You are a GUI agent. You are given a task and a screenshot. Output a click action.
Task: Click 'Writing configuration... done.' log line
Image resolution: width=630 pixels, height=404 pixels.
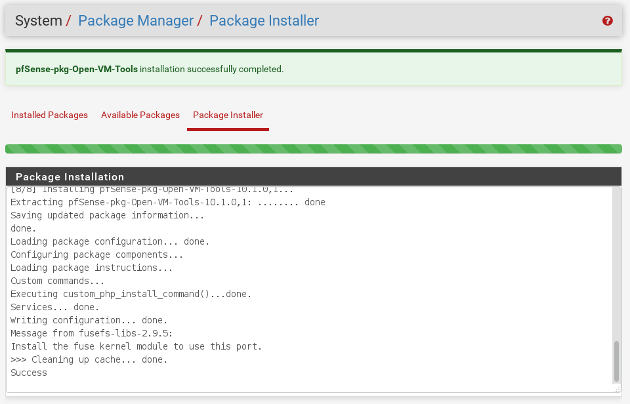89,320
